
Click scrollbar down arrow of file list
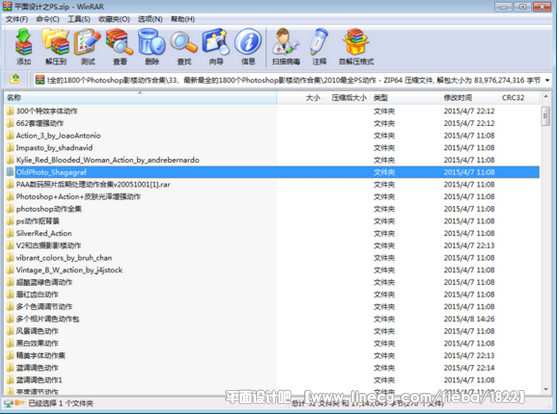click(x=545, y=389)
